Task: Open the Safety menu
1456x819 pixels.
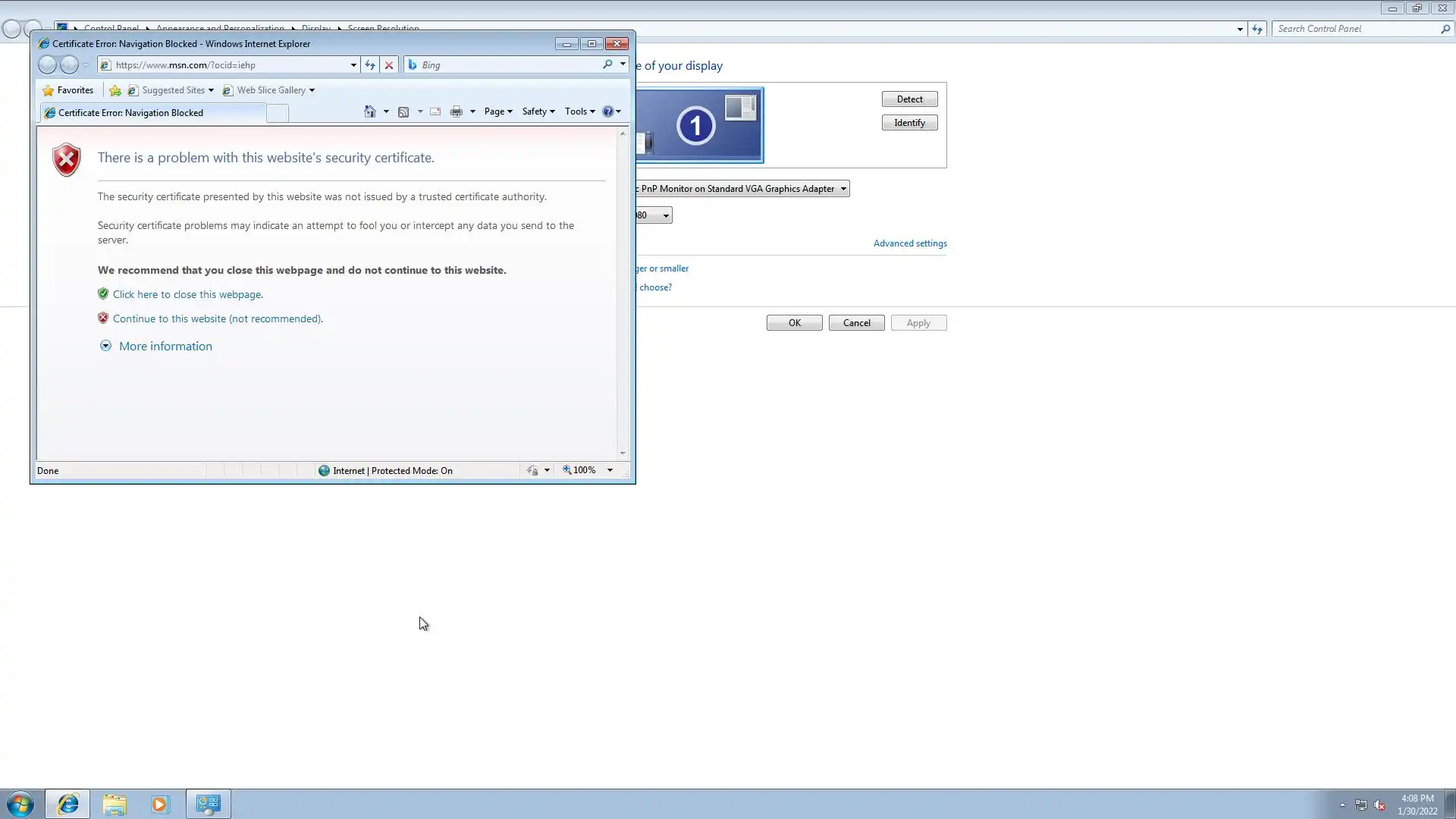Action: (538, 111)
